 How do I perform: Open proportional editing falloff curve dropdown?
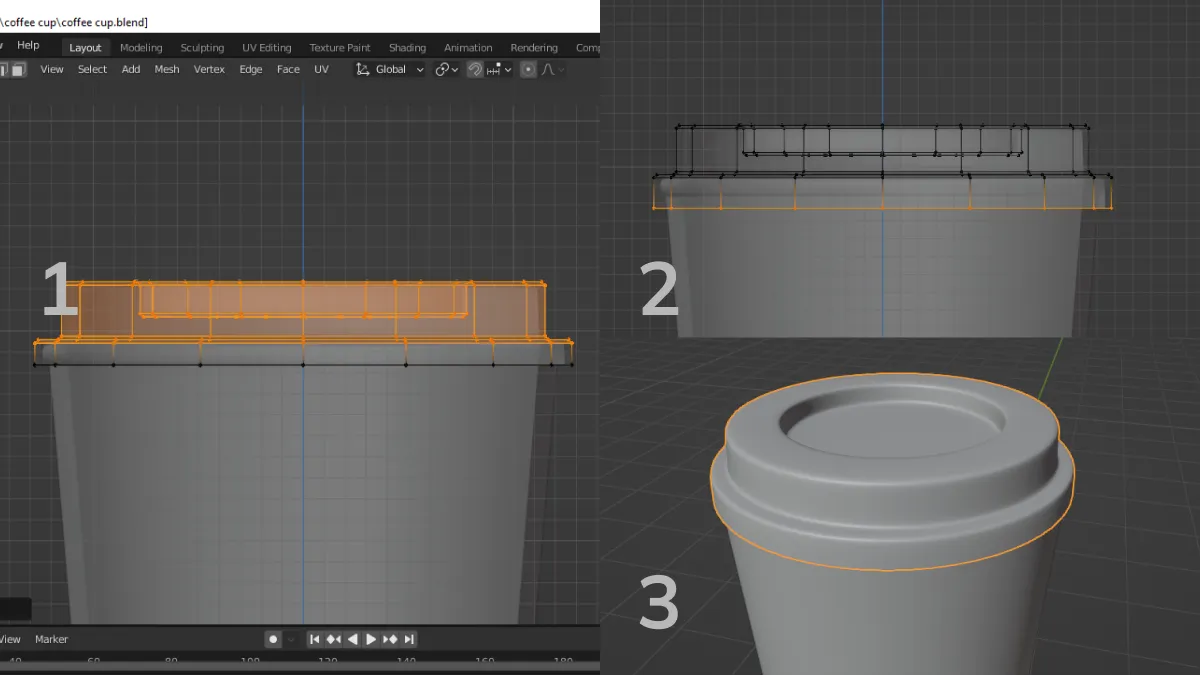(552, 70)
